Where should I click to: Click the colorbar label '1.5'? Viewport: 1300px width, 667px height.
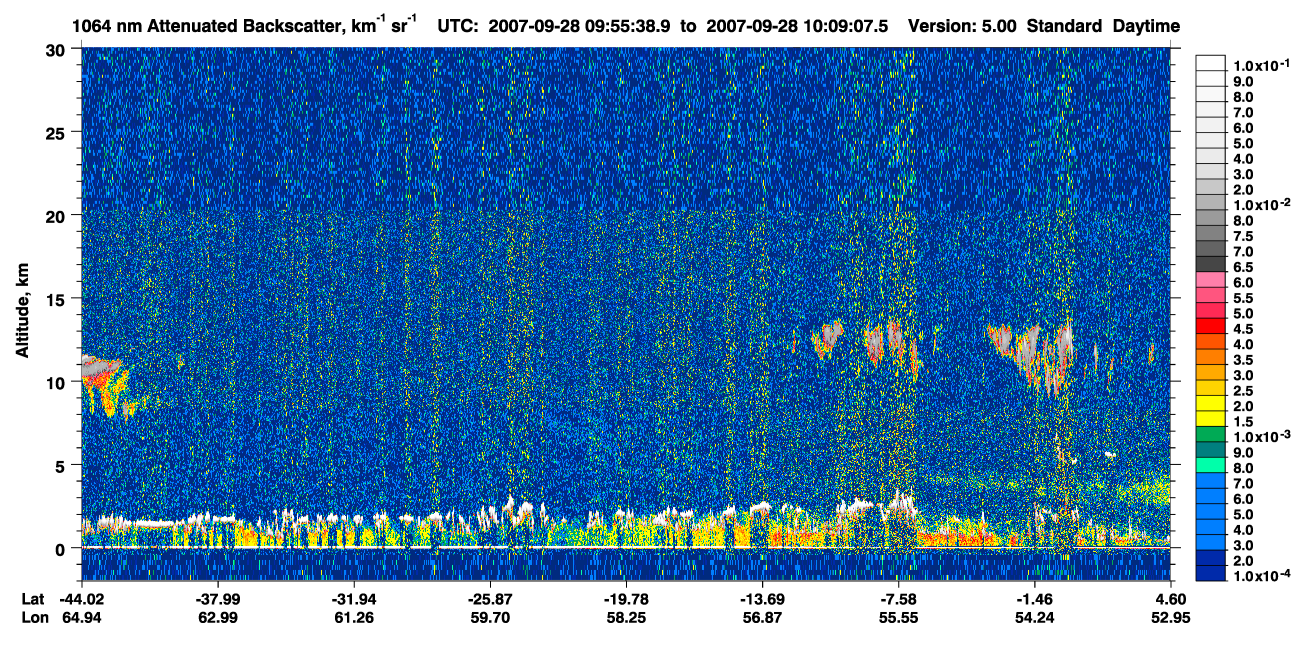(x=1244, y=421)
